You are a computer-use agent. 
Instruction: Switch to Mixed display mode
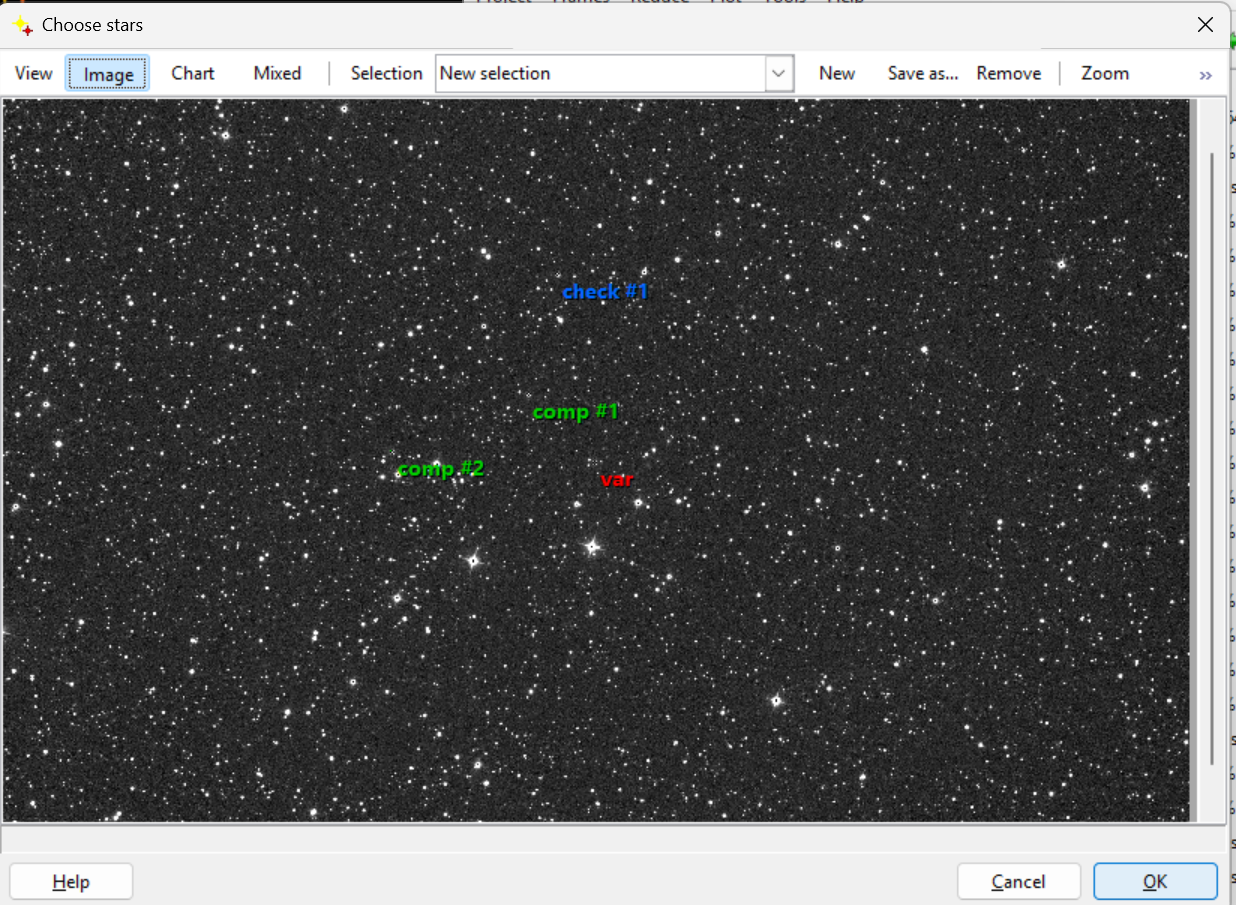(x=277, y=74)
